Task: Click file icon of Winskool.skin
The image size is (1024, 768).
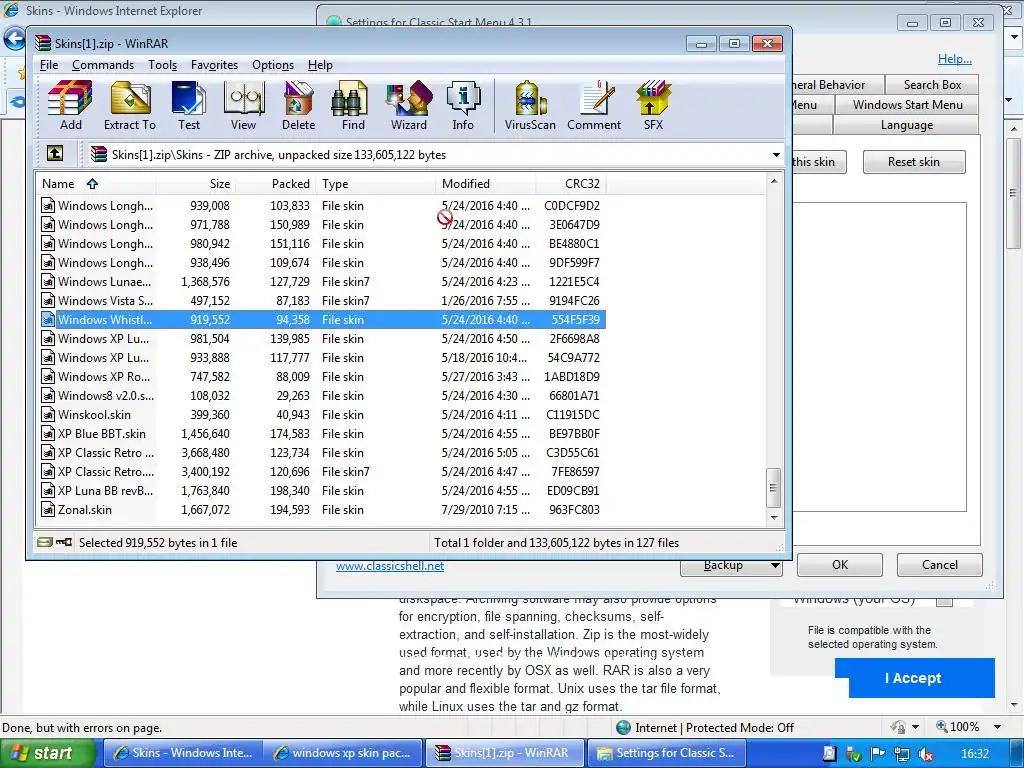Action: click(48, 415)
